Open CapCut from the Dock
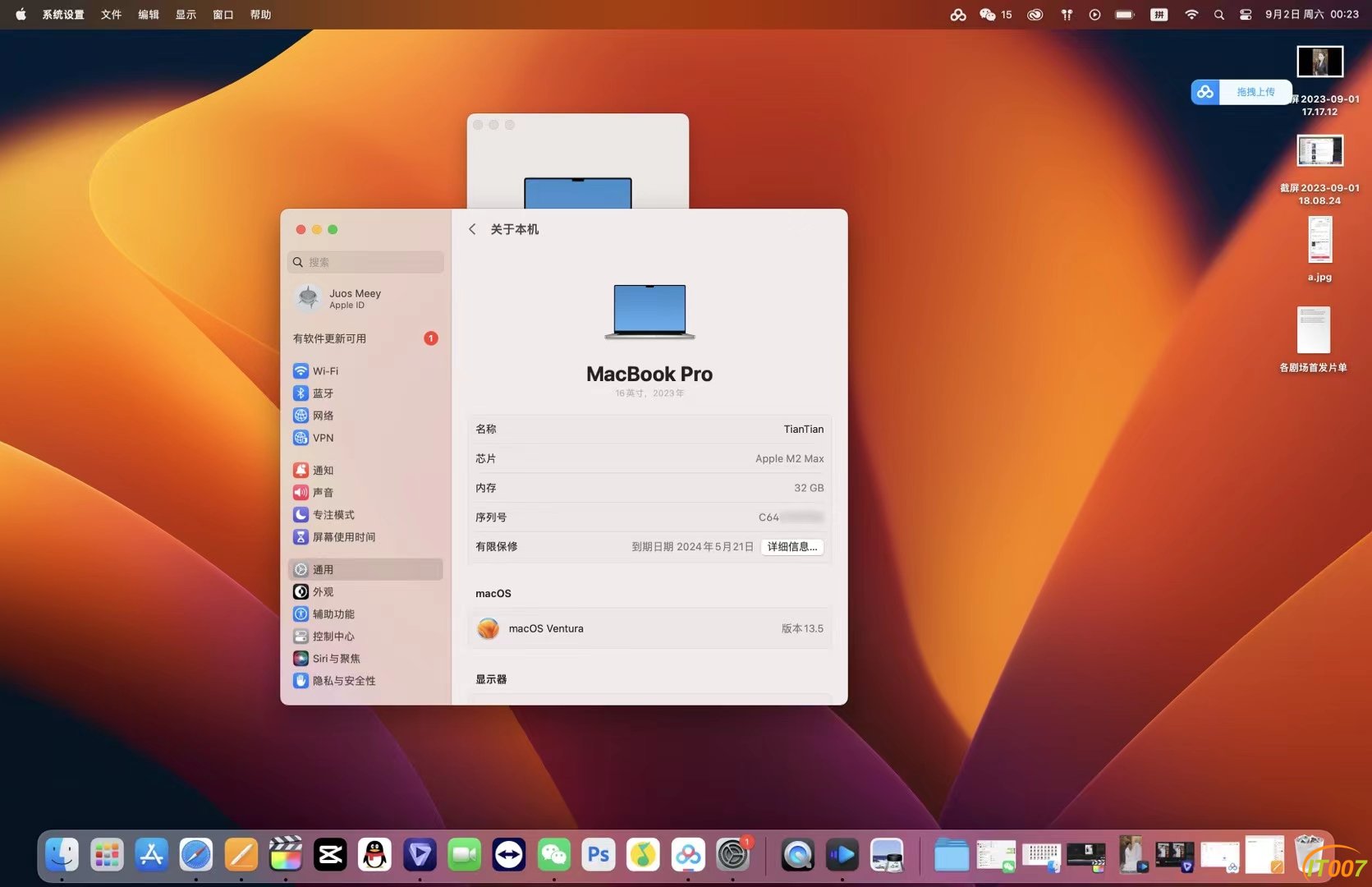Image resolution: width=1372 pixels, height=887 pixels. click(330, 855)
